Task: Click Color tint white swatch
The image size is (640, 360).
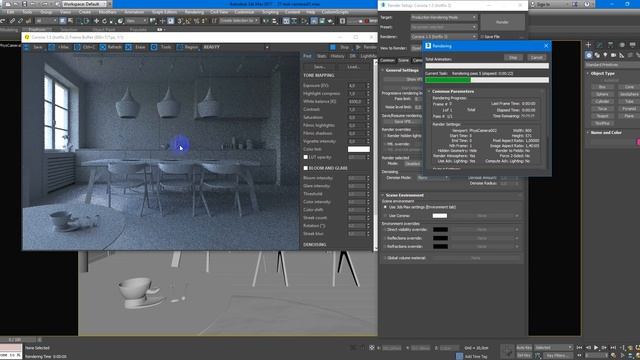Action: pyautogui.click(x=359, y=149)
